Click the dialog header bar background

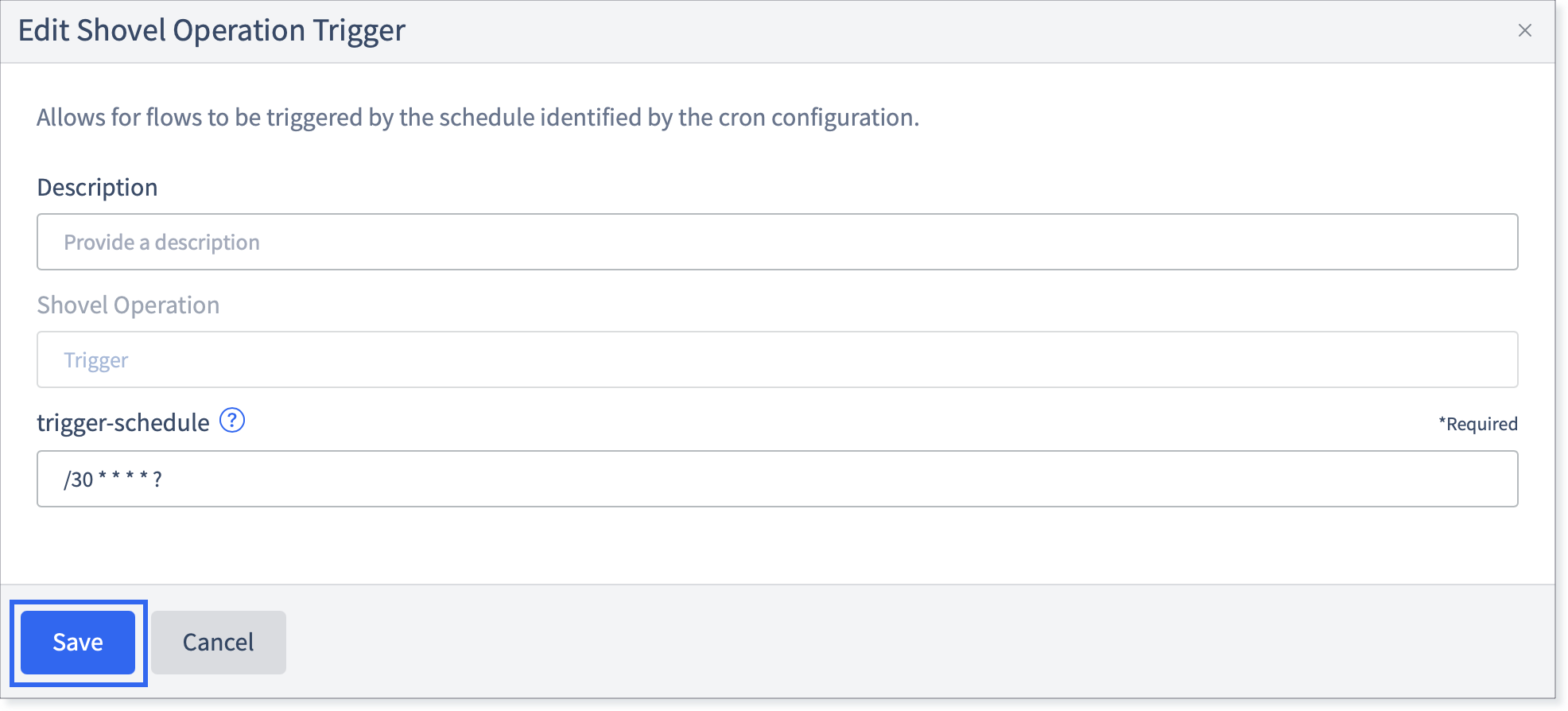[954, 30]
